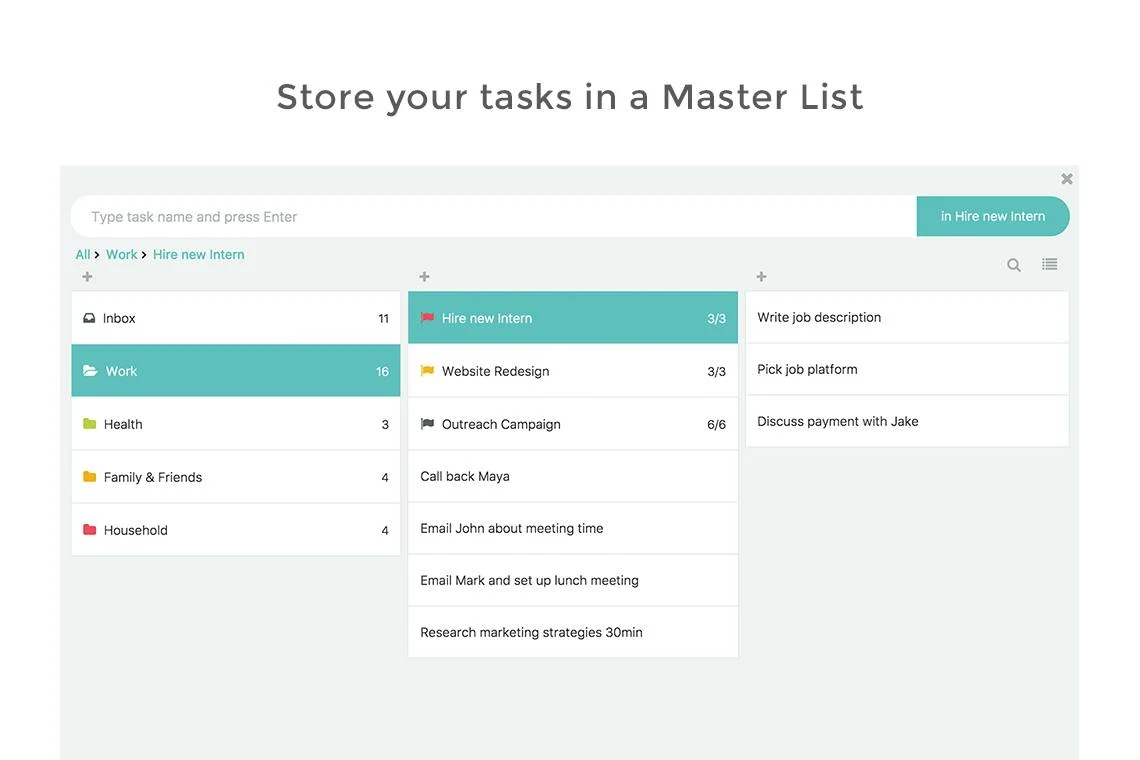The image size is (1140, 760).
Task: Click the plus icon above Hire new Intern column
Action: click(425, 276)
